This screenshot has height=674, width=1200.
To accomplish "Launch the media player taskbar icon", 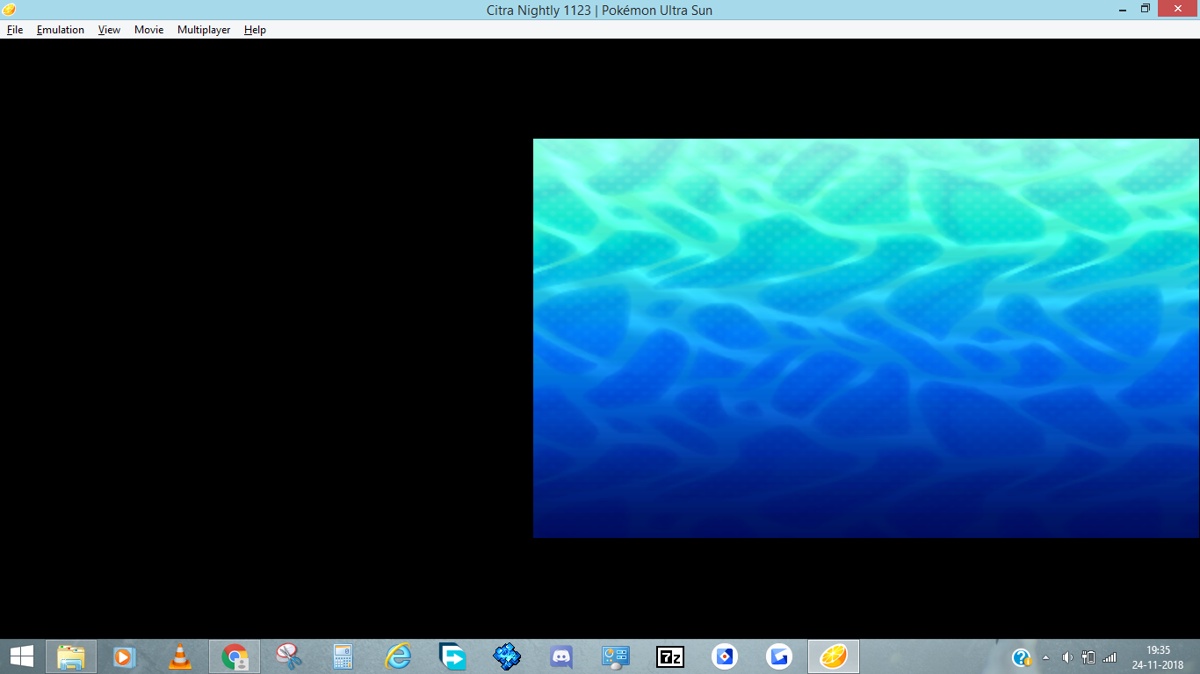I will pyautogui.click(x=124, y=657).
